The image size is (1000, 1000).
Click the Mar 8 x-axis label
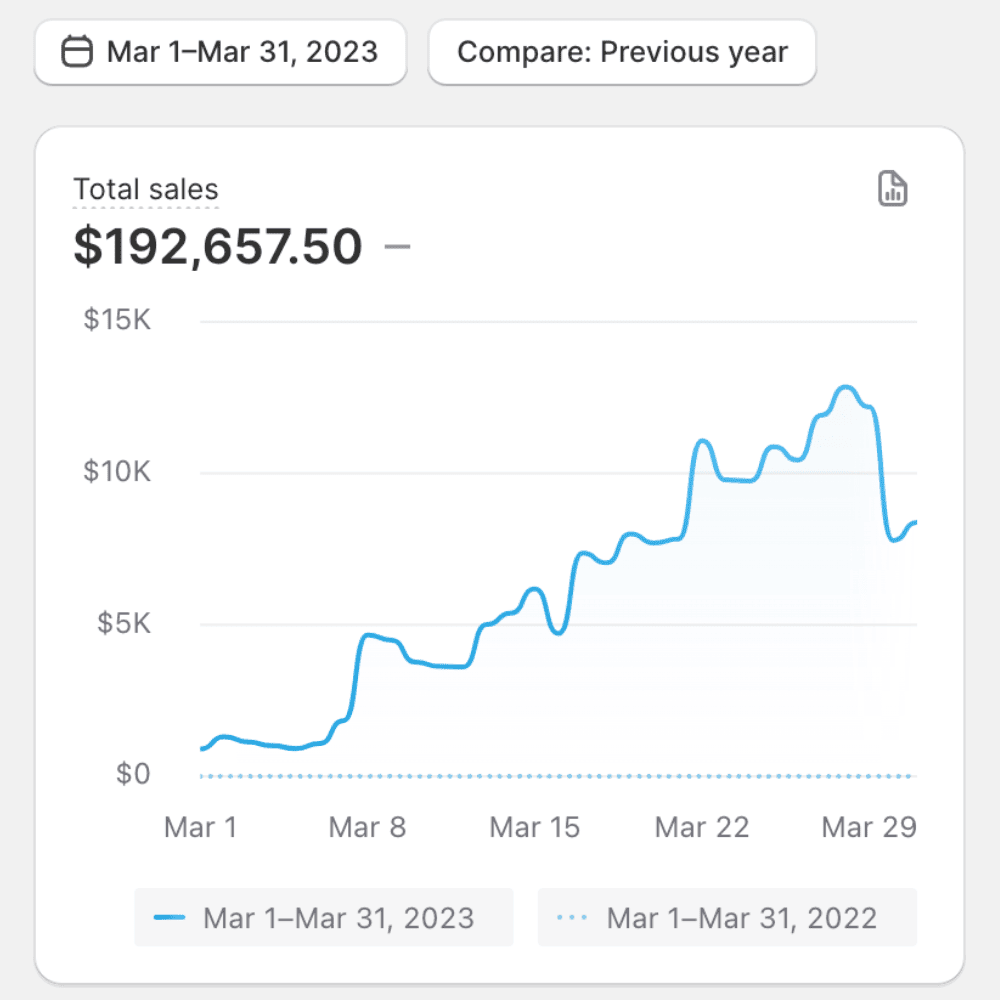[x=367, y=827]
